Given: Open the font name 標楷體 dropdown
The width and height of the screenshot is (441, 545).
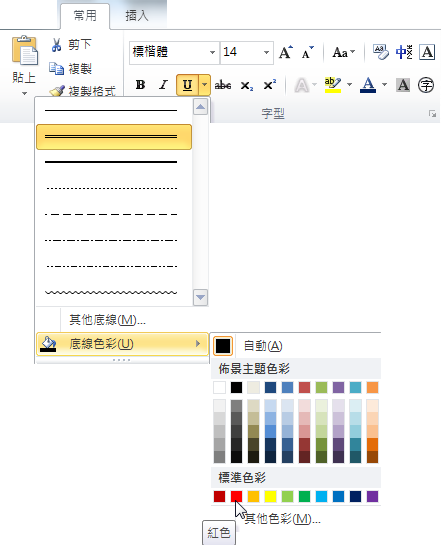Looking at the screenshot, I should pyautogui.click(x=212, y=53).
